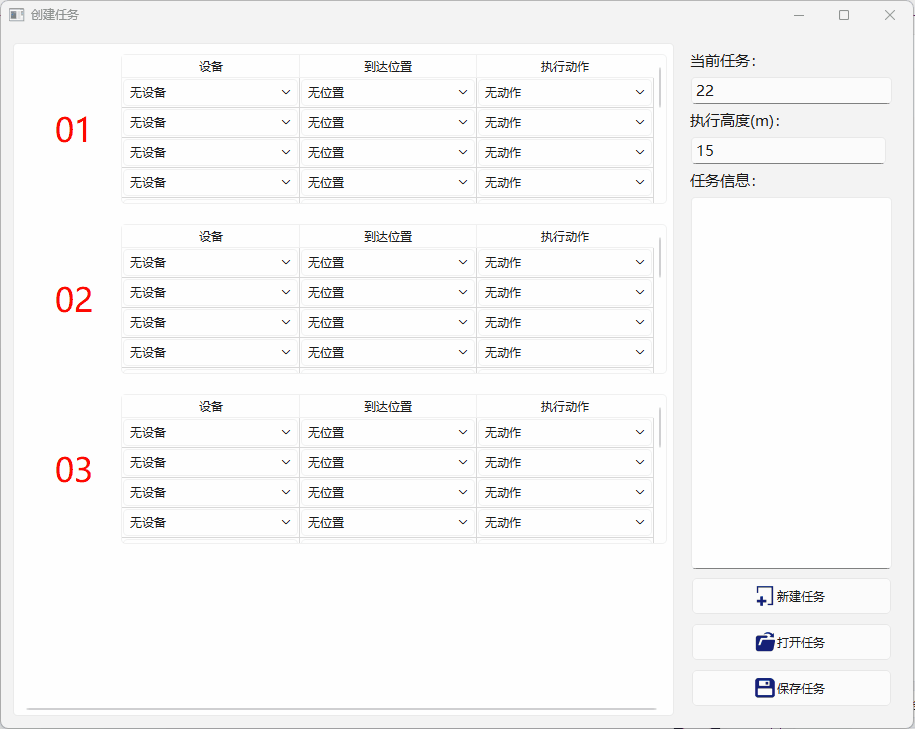Open first 无设备 dropdown in group 03
This screenshot has width=915, height=729.
(211, 432)
